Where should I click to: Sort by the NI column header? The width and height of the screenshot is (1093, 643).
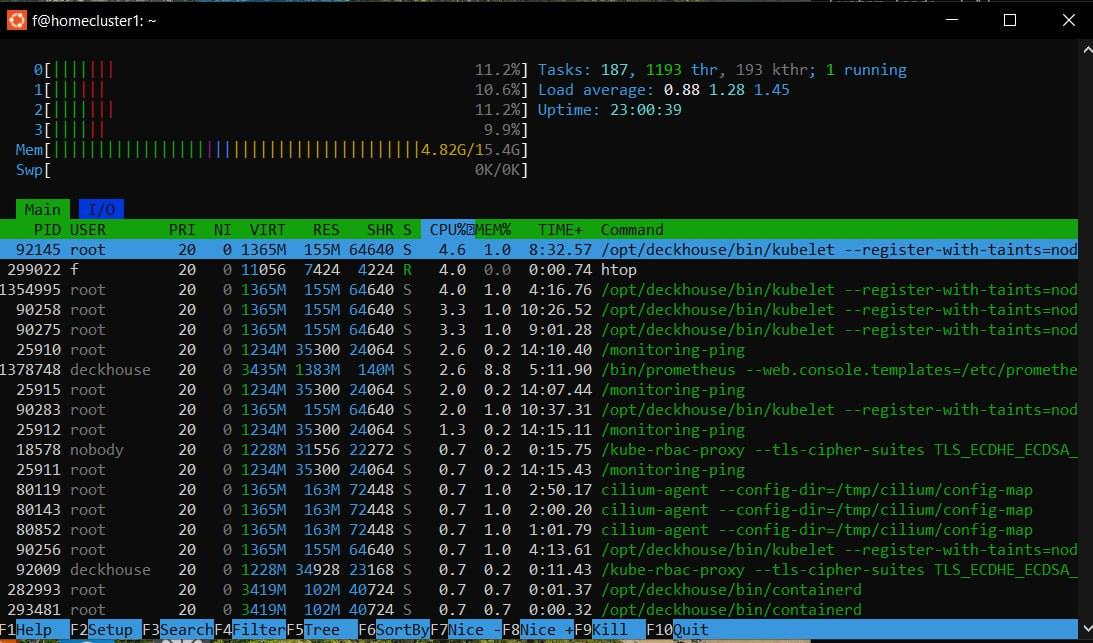pyautogui.click(x=222, y=229)
